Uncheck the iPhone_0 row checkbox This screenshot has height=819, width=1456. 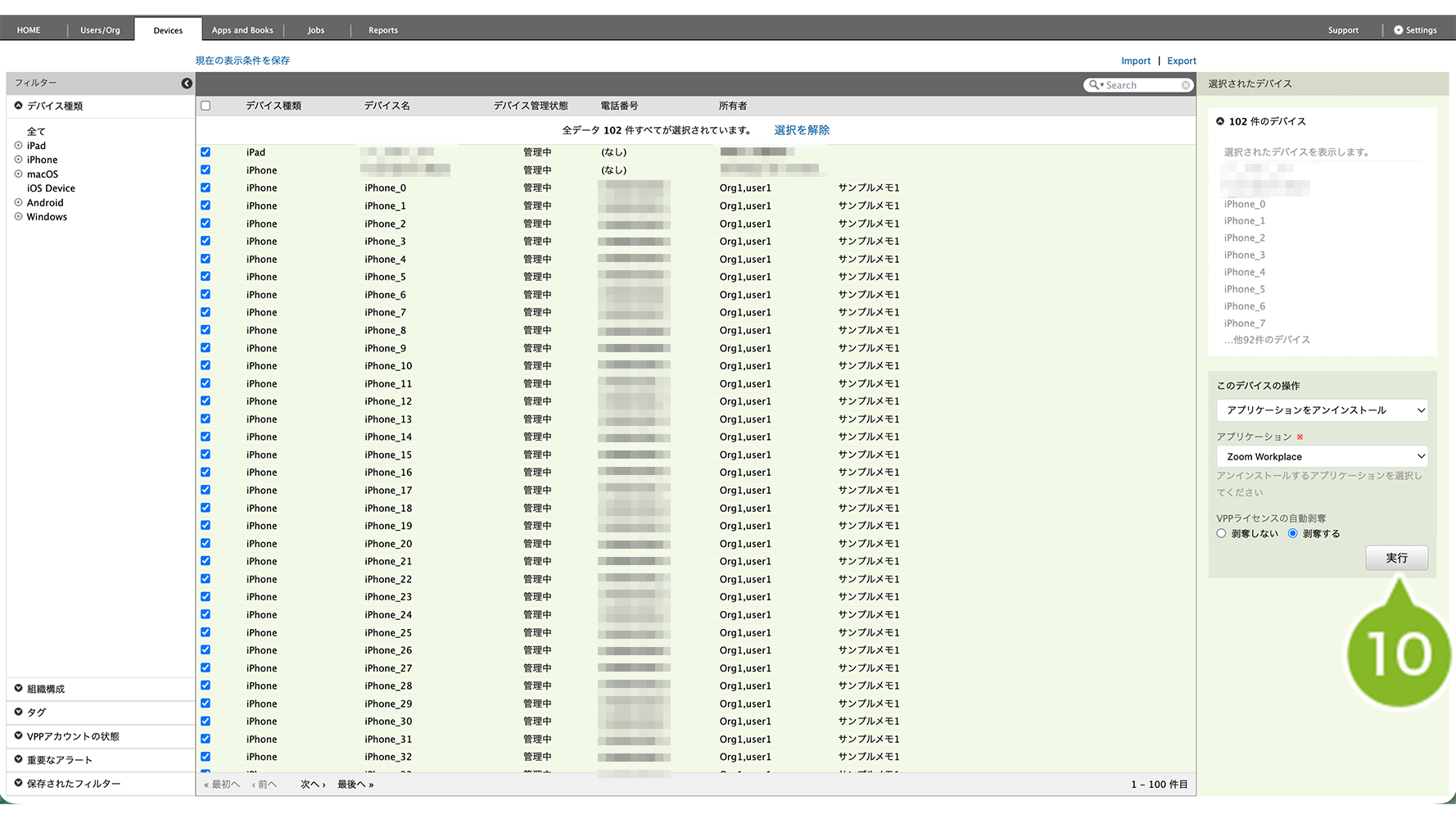coord(206,188)
